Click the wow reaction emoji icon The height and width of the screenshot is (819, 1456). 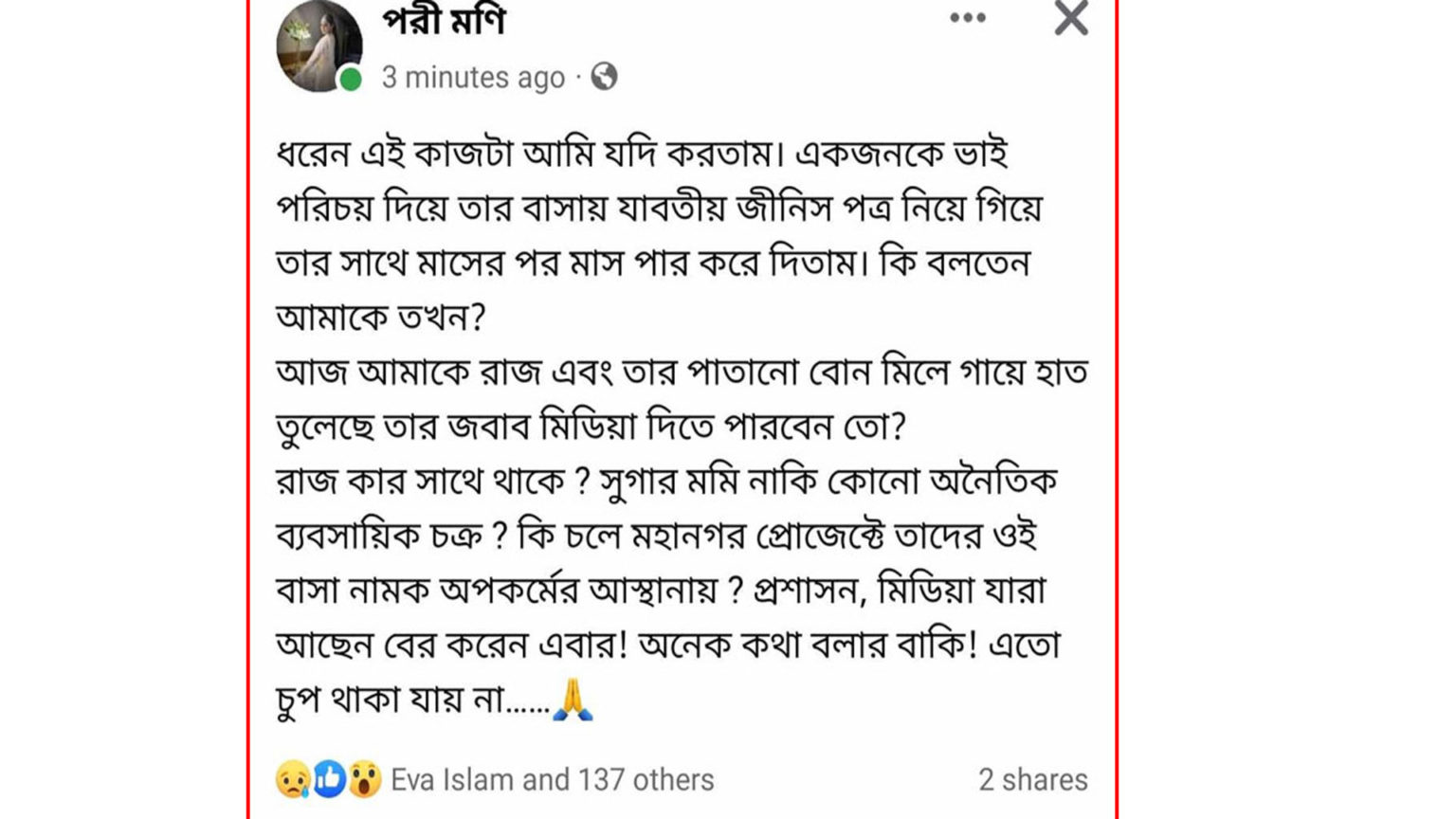364,779
